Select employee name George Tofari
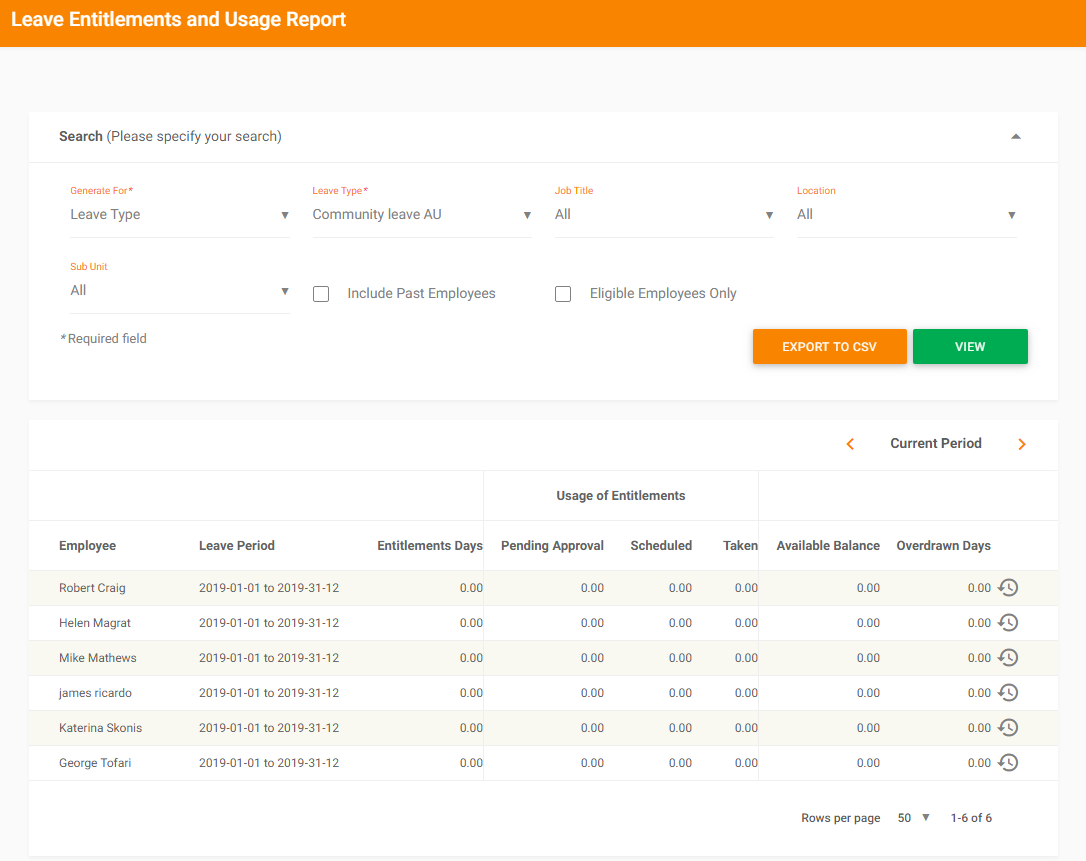Image resolution: width=1086 pixels, height=861 pixels. [x=95, y=763]
